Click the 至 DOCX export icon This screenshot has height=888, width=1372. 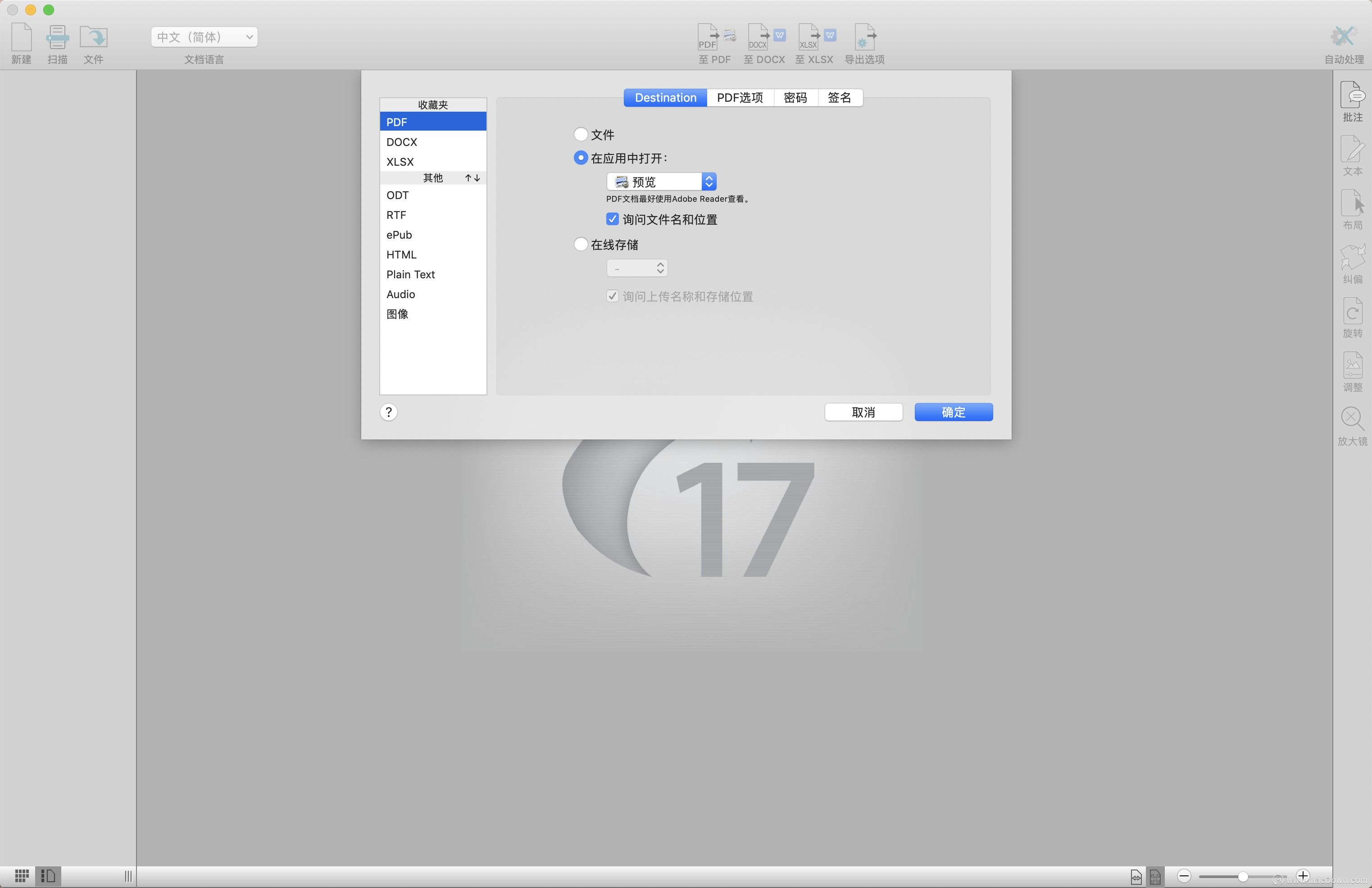point(764,37)
